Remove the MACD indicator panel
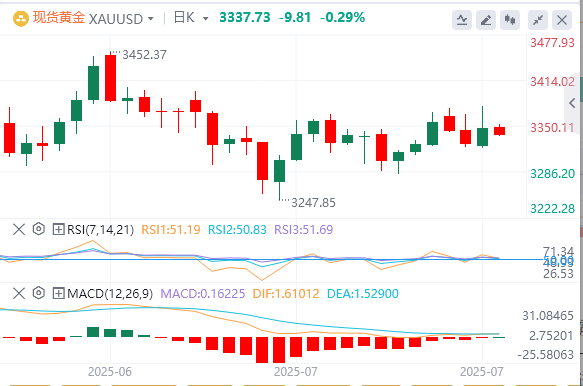The height and width of the screenshot is (386, 583). (19, 293)
